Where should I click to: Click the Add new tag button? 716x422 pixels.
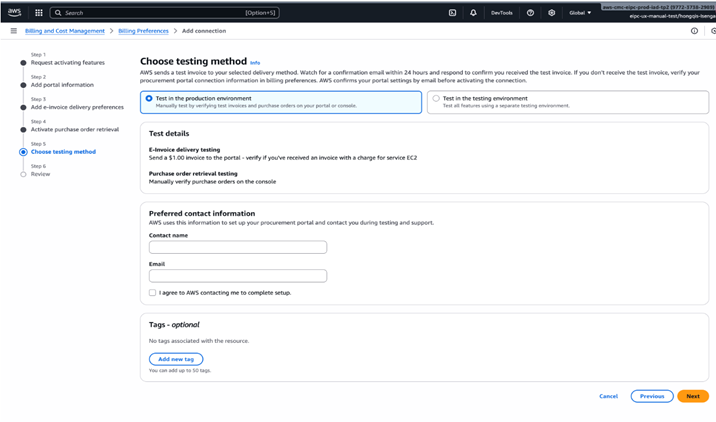pos(175,359)
